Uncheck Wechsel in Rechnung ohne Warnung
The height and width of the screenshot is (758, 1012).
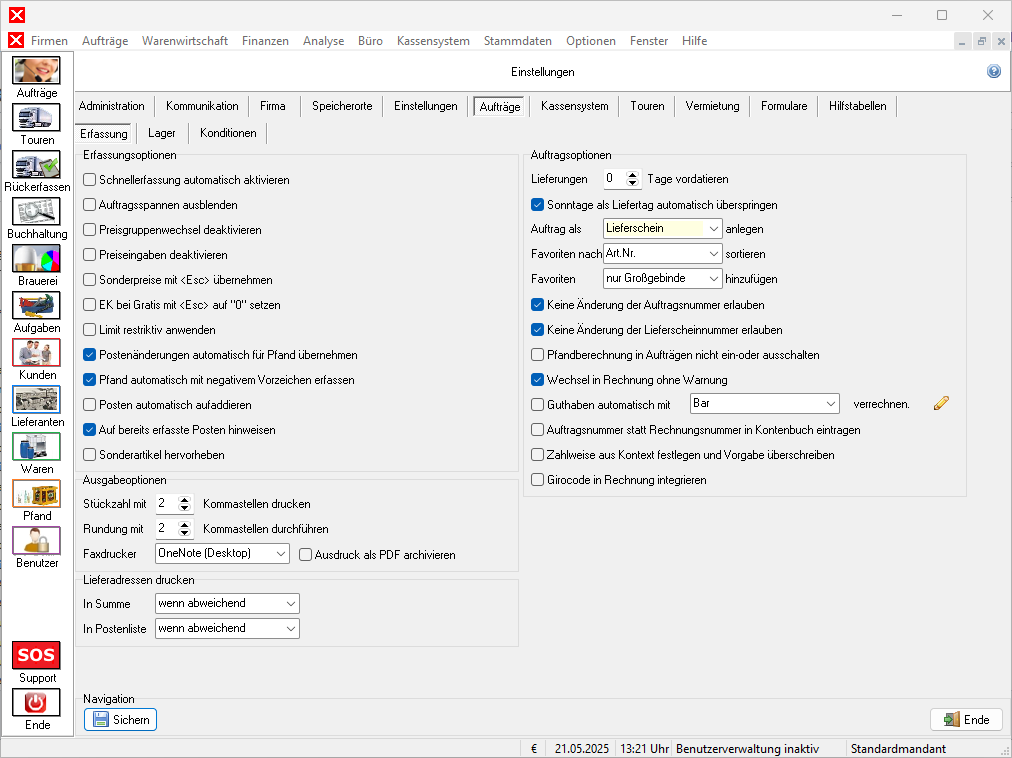click(x=538, y=380)
